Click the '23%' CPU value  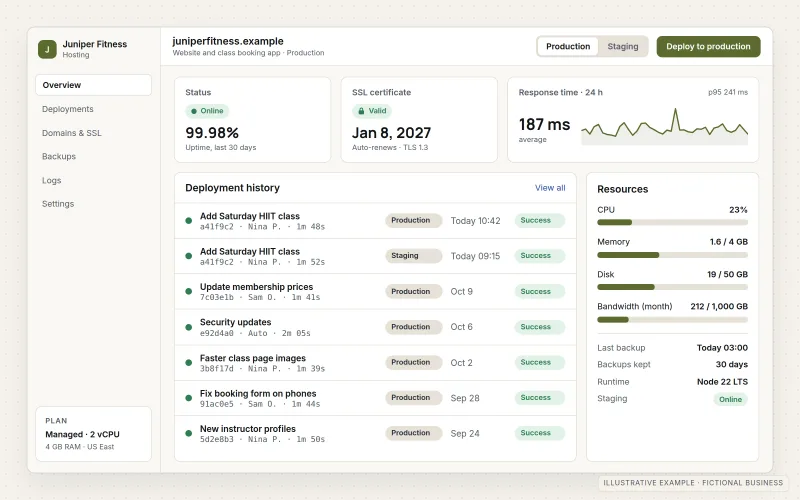coord(738,210)
